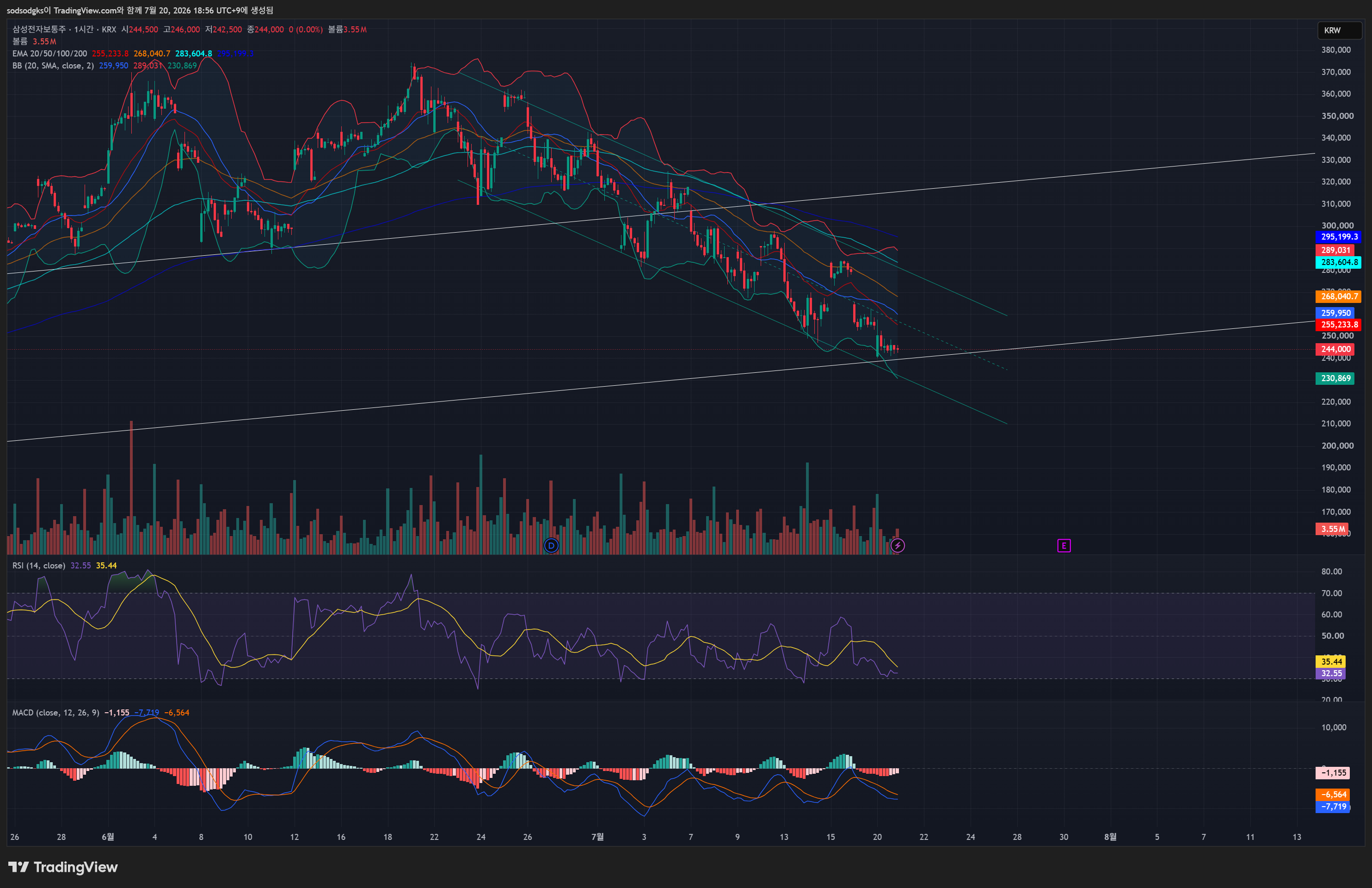Click the purple 32.55 RSI axis label
The width and height of the screenshot is (1372, 888).
click(1331, 673)
